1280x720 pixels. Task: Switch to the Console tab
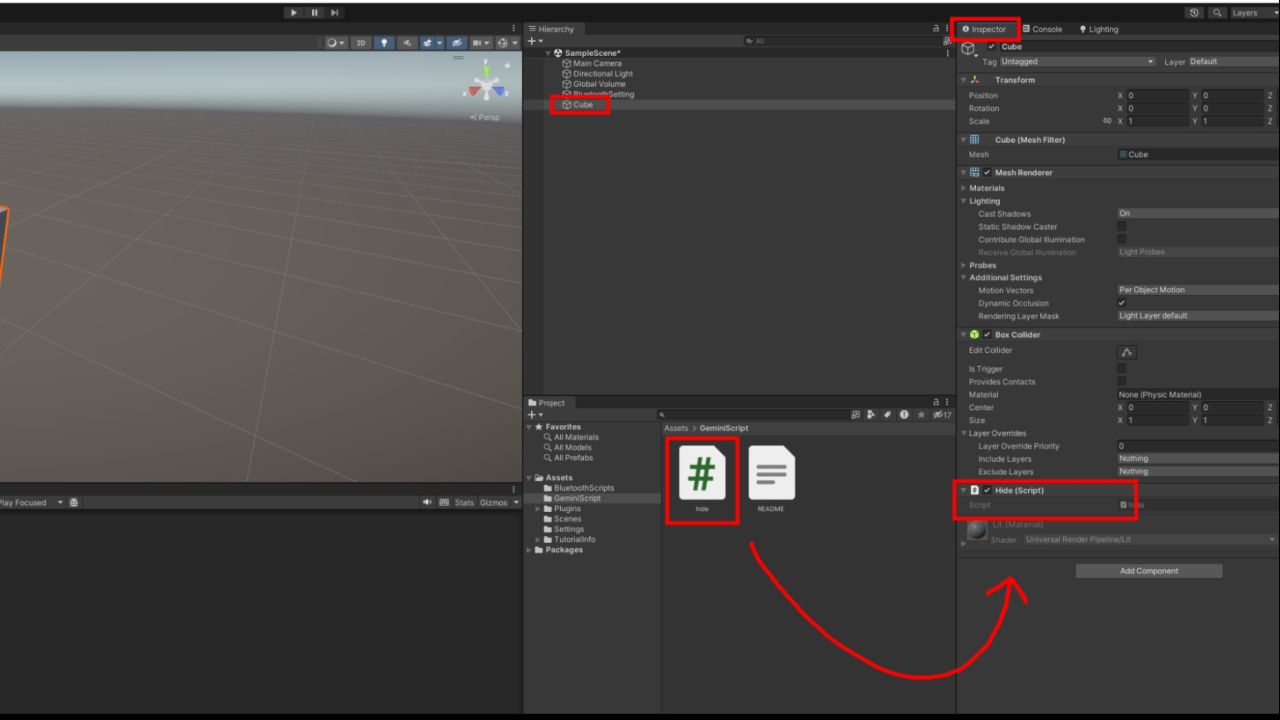[1042, 29]
